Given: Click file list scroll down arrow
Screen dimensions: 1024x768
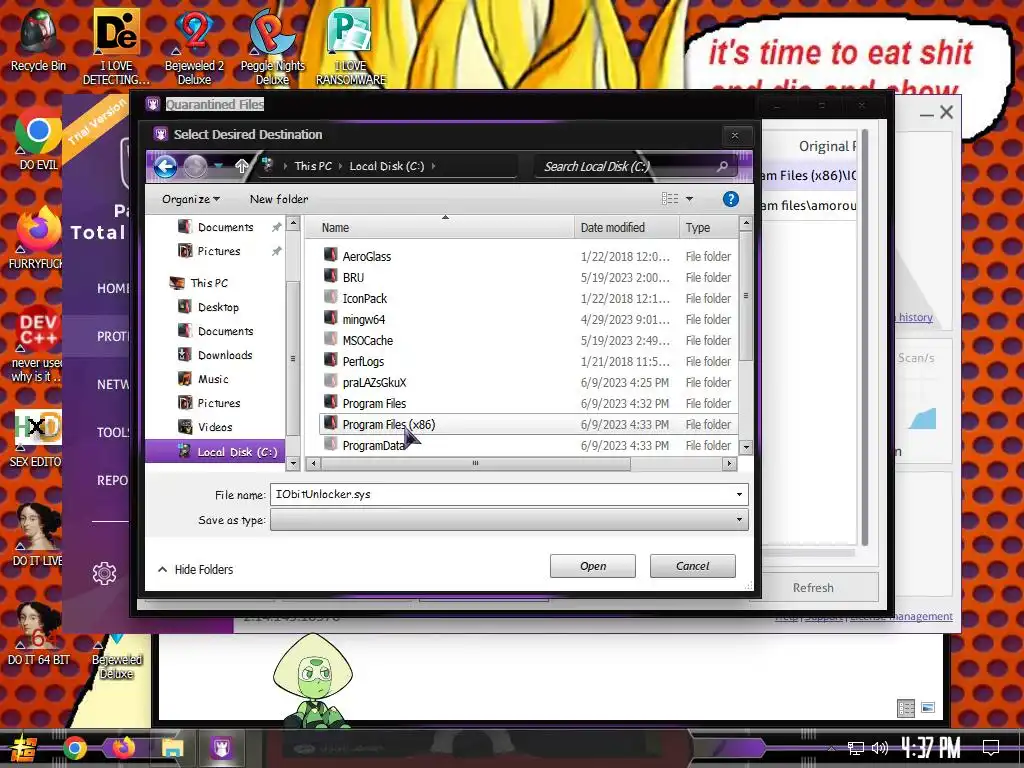Looking at the screenshot, I should tap(746, 447).
